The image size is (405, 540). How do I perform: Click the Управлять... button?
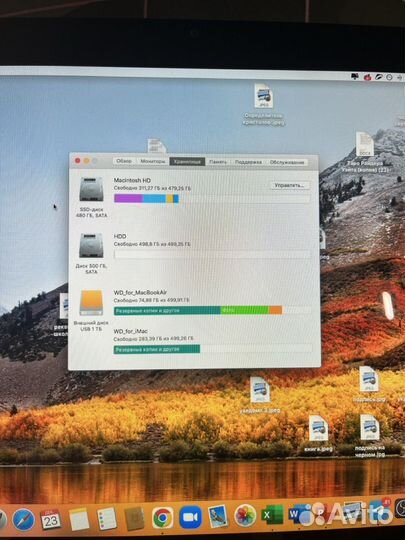(290, 185)
